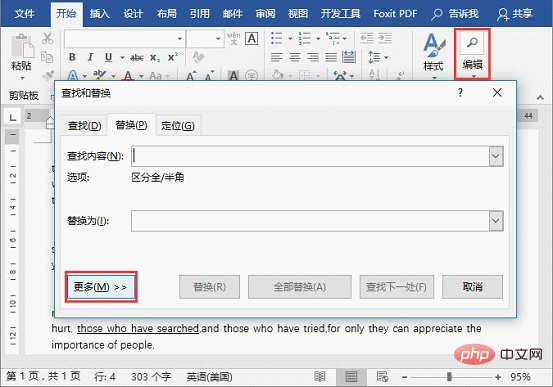Click the 取消 Cancel button
The height and width of the screenshot is (387, 553).
click(x=473, y=287)
